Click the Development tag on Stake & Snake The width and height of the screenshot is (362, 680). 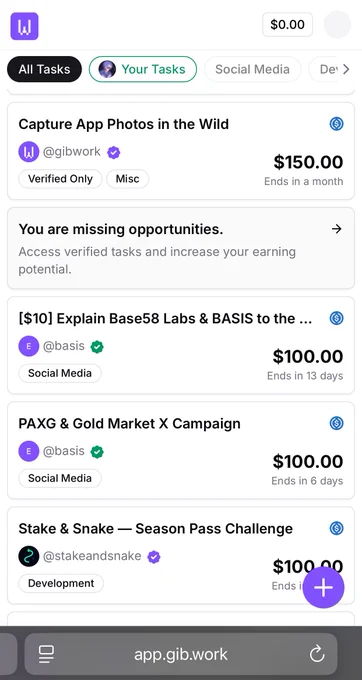[x=61, y=583]
